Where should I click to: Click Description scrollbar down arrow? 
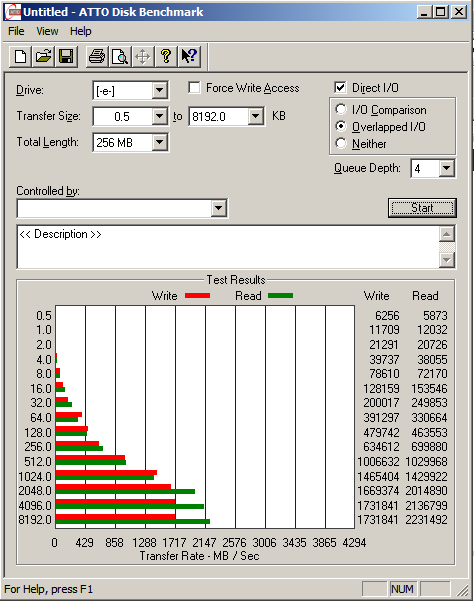447,260
